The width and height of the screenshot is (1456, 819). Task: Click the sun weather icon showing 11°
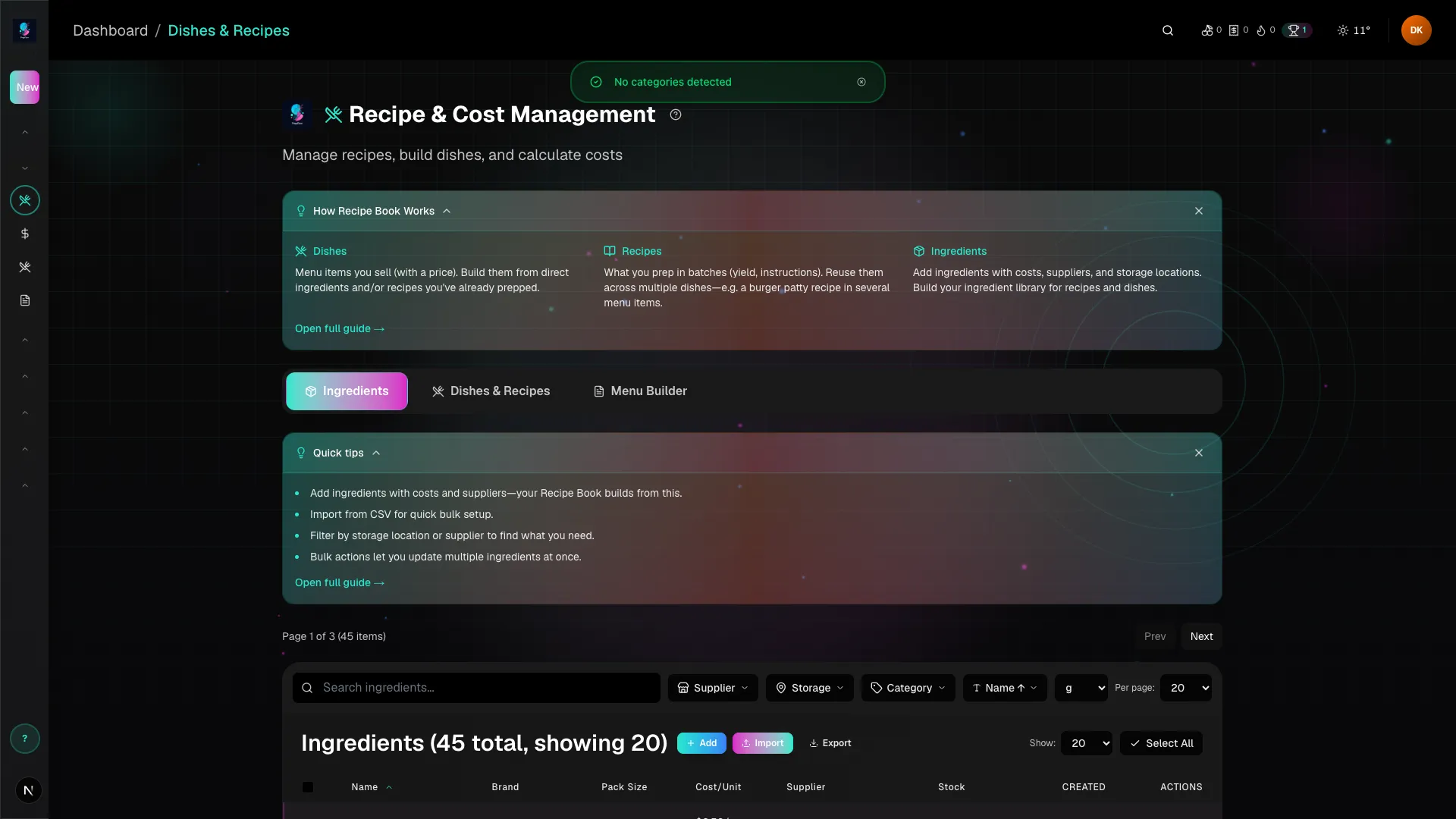click(x=1343, y=30)
